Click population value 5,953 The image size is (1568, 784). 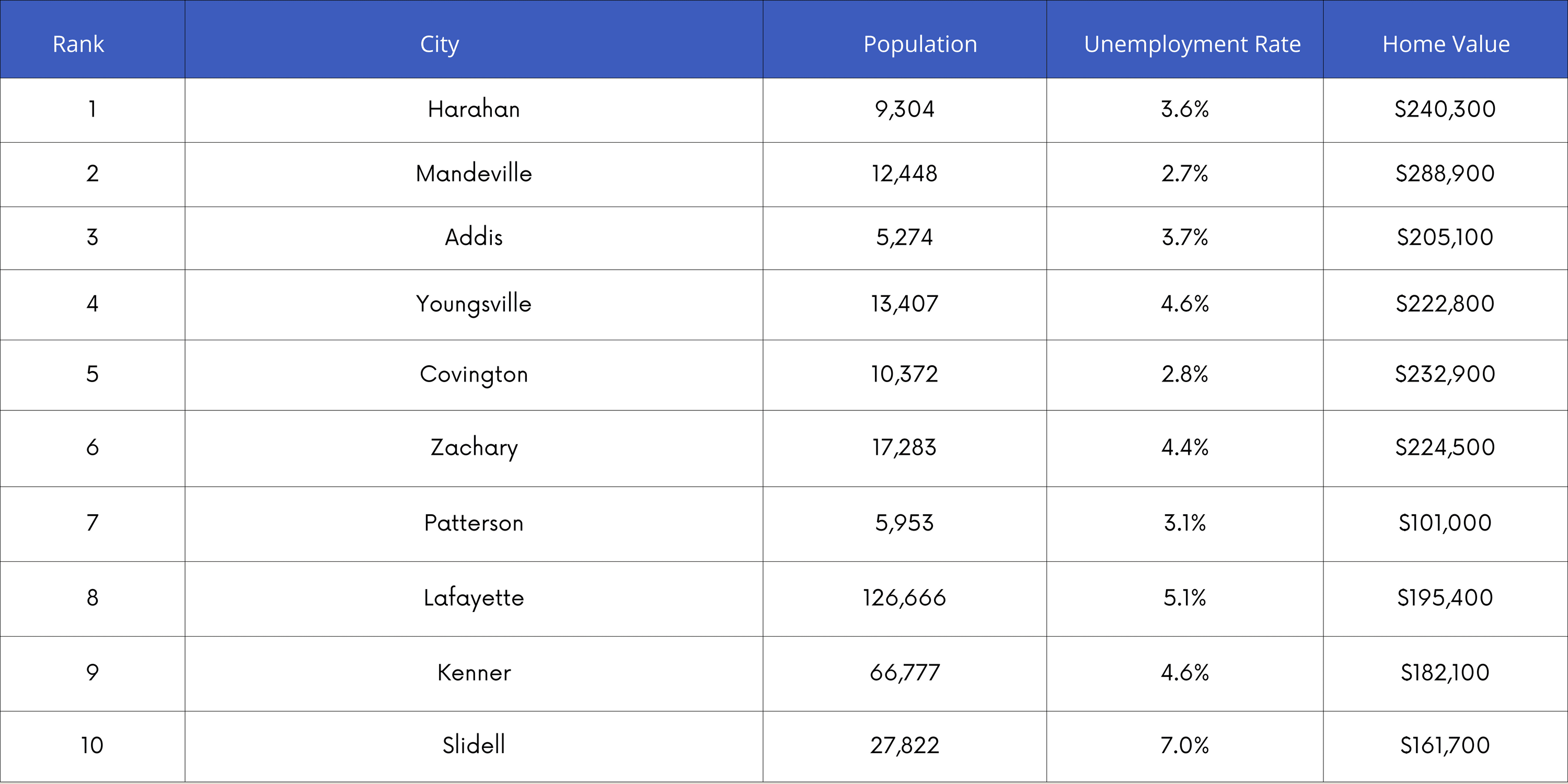[x=905, y=524]
